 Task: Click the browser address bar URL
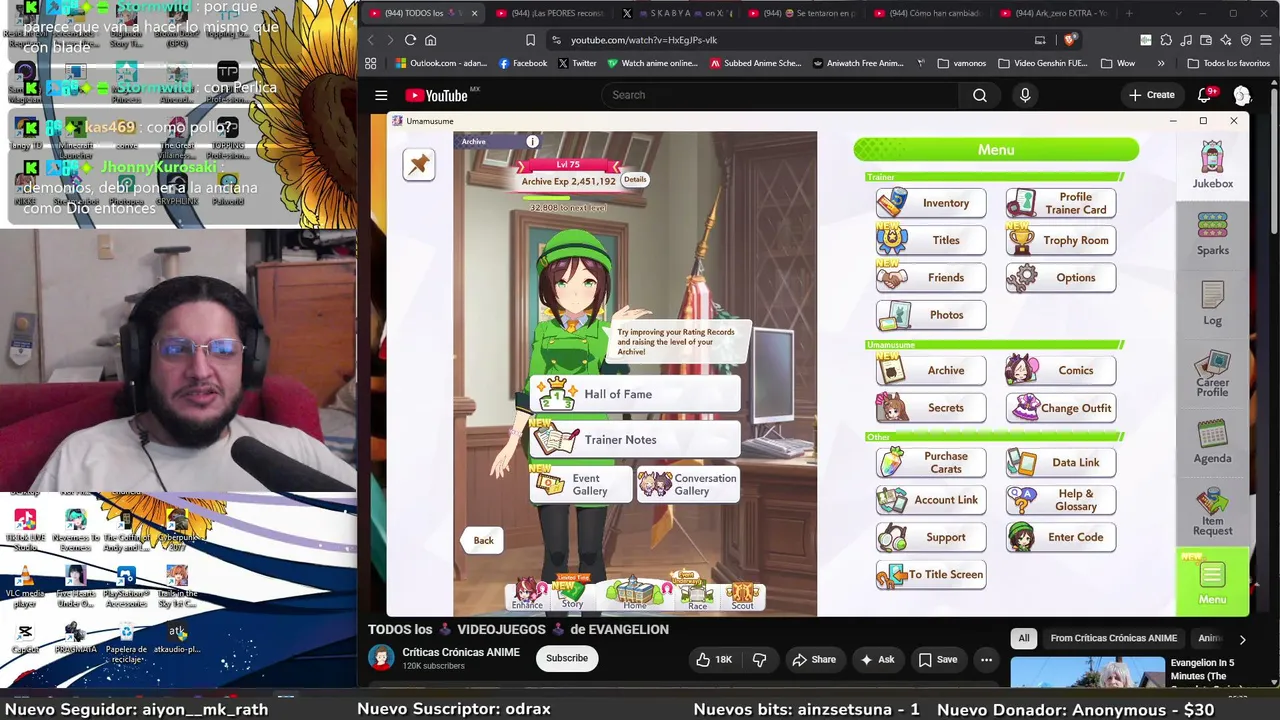[644, 40]
